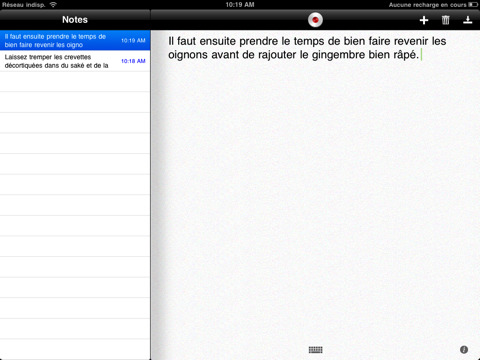
Task: Tap the download/export arrow icon
Action: pos(468,20)
